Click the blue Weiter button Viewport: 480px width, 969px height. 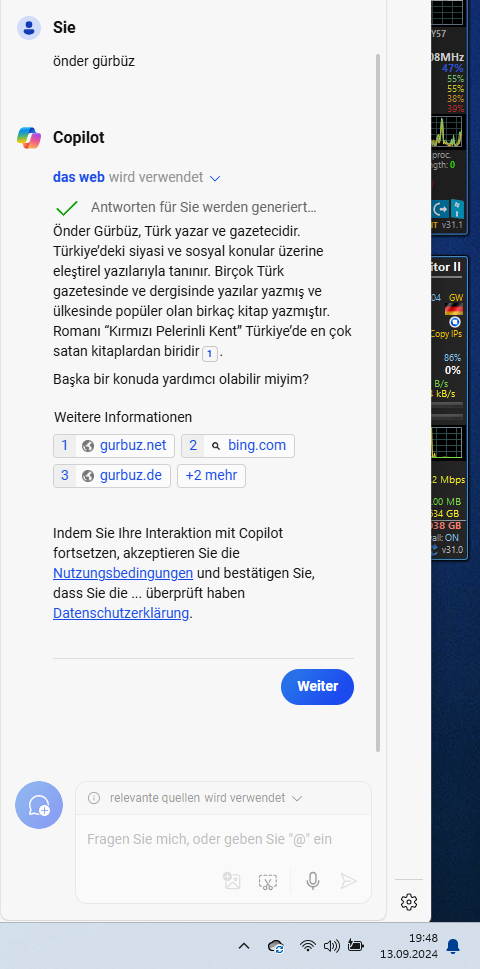318,687
